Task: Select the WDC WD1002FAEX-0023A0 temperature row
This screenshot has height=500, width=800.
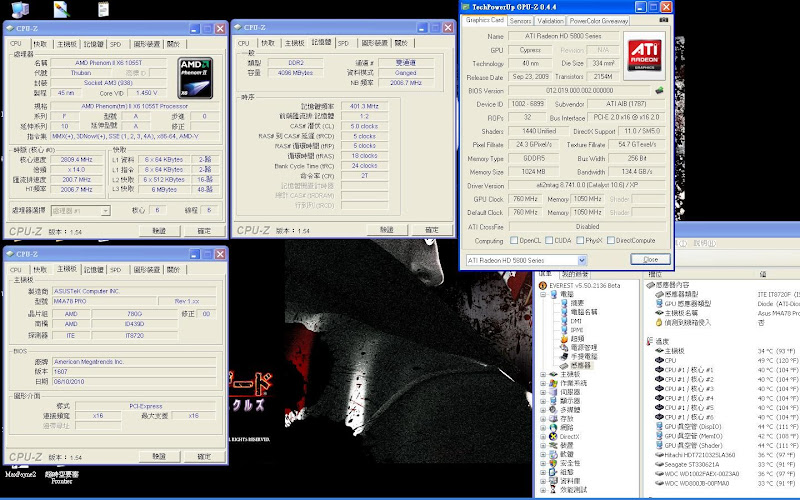Action: (727, 473)
